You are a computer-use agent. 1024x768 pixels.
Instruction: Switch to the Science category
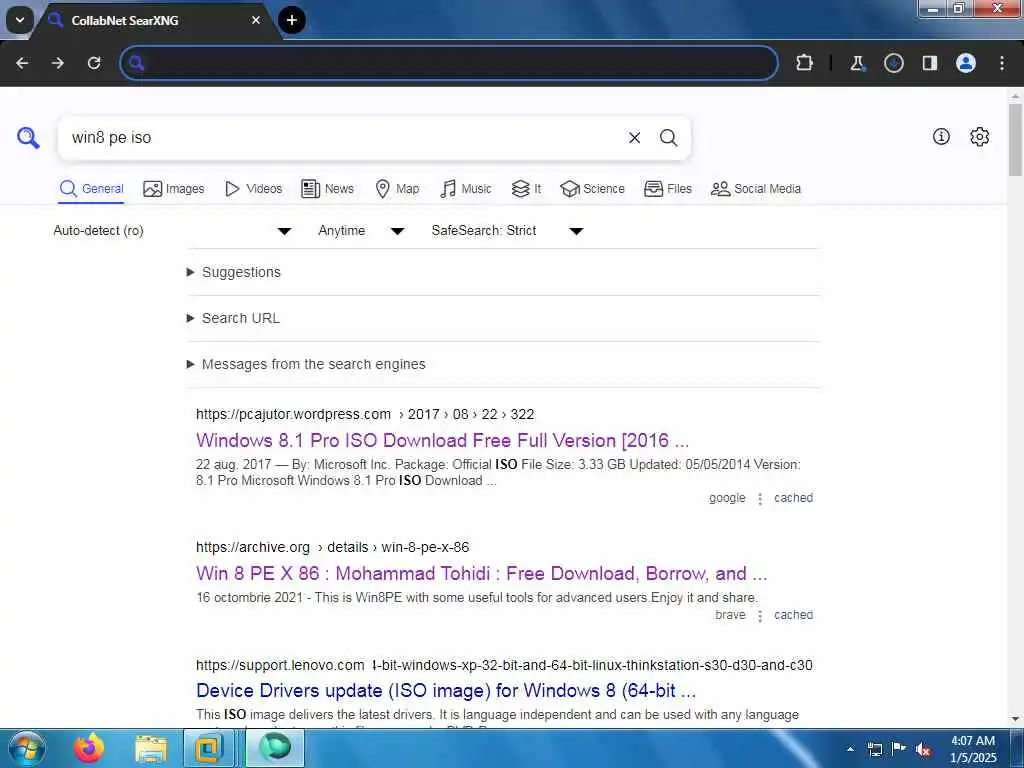(x=592, y=189)
